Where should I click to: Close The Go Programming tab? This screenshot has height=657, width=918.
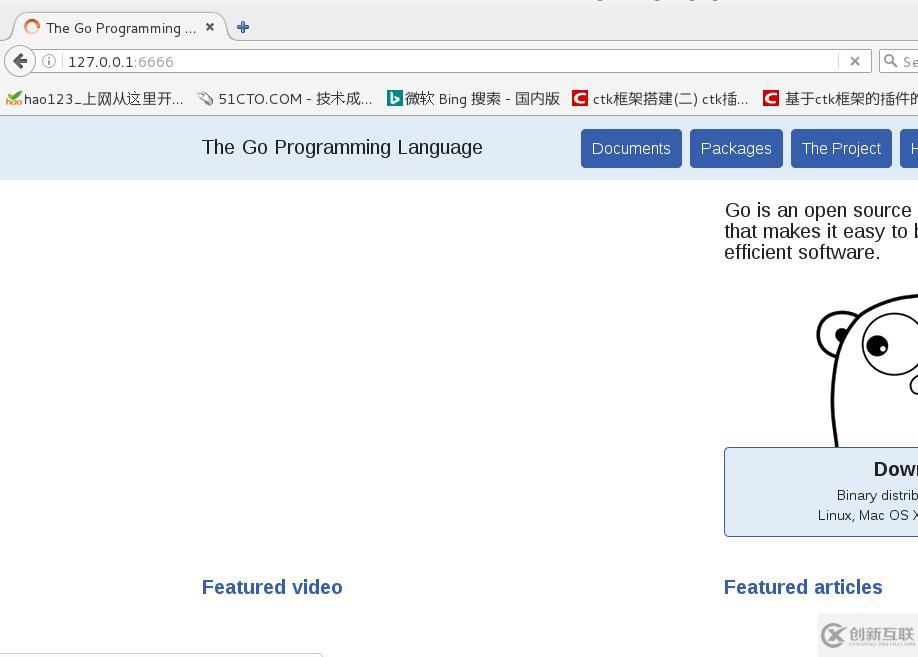point(210,27)
